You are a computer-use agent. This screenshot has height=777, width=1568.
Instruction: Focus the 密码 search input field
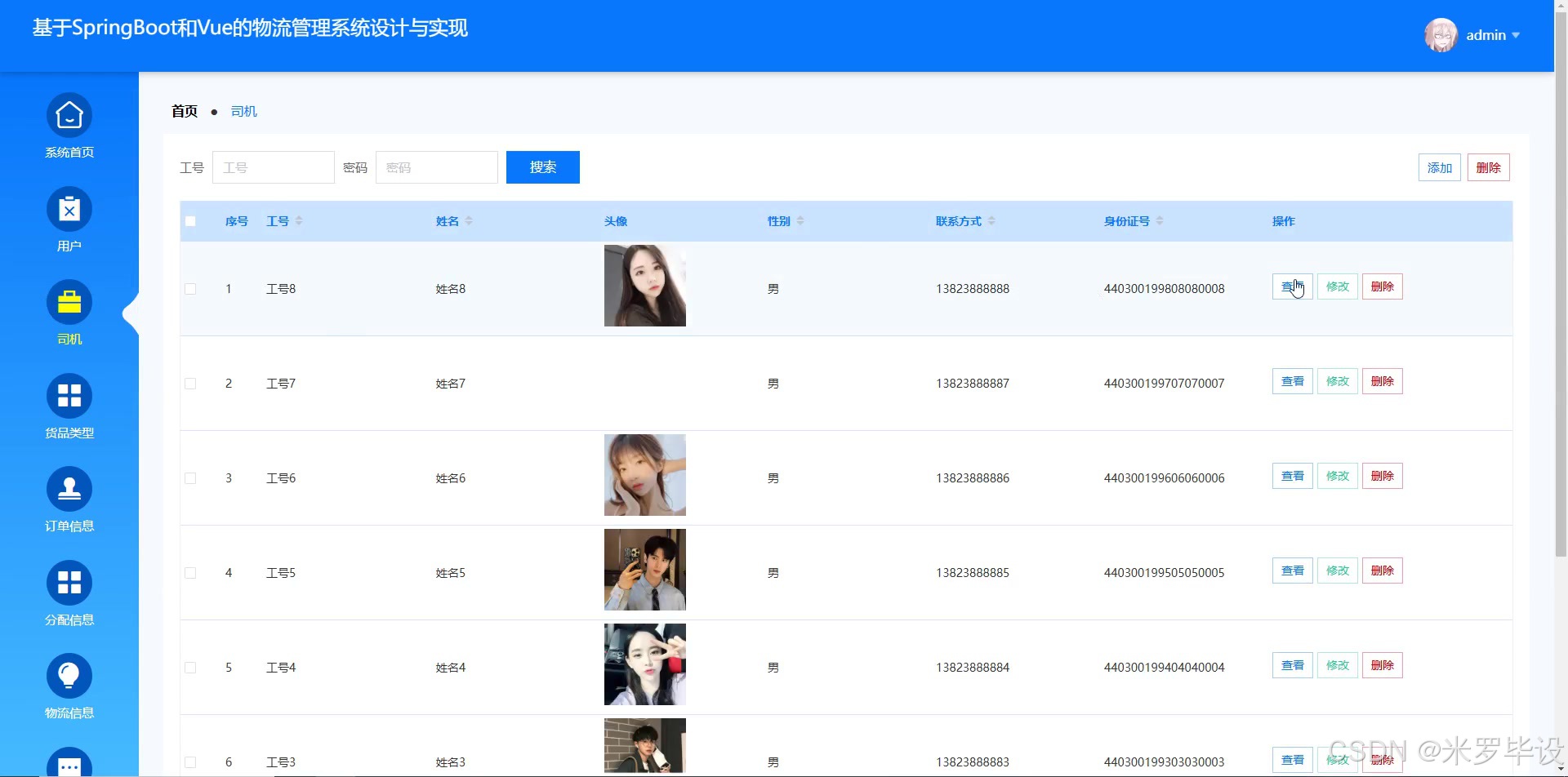coord(437,167)
